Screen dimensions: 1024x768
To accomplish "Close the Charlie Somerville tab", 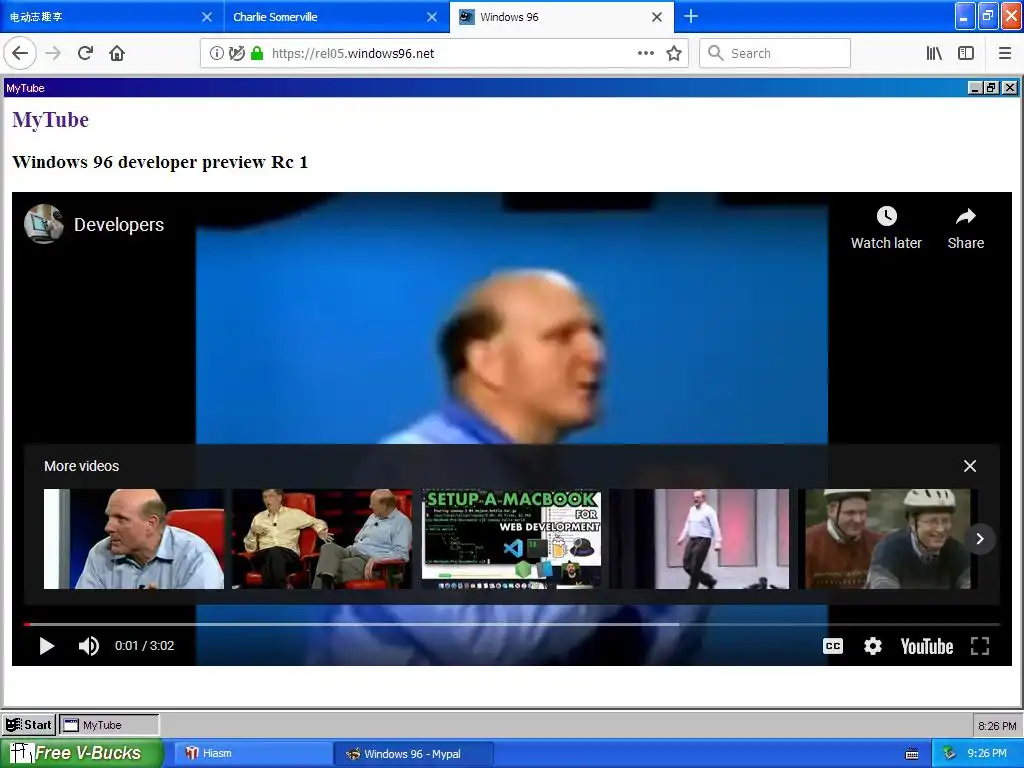I will coord(432,17).
